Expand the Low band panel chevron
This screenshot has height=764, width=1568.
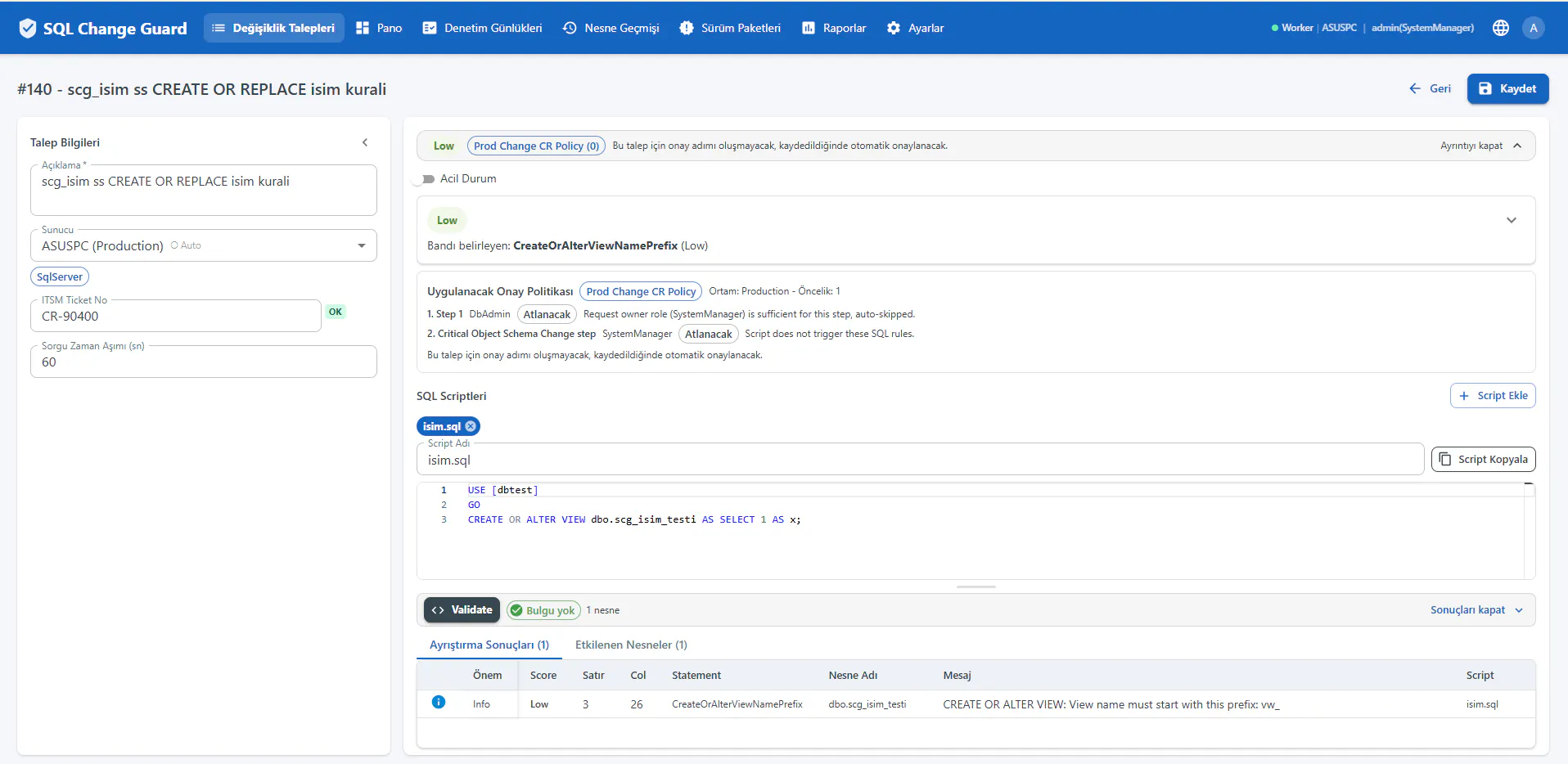coord(1511,220)
